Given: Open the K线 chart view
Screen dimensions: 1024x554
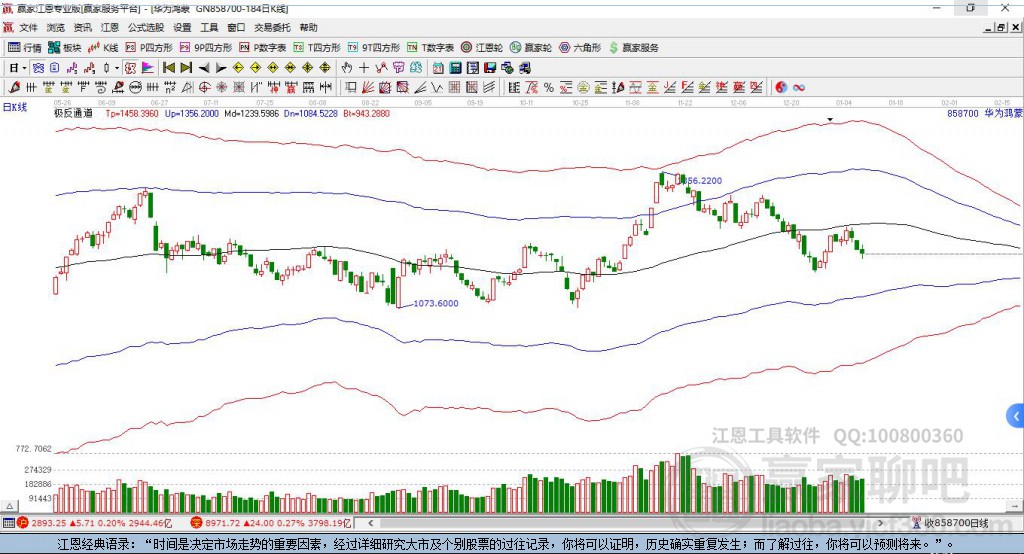Looking at the screenshot, I should tap(103, 48).
